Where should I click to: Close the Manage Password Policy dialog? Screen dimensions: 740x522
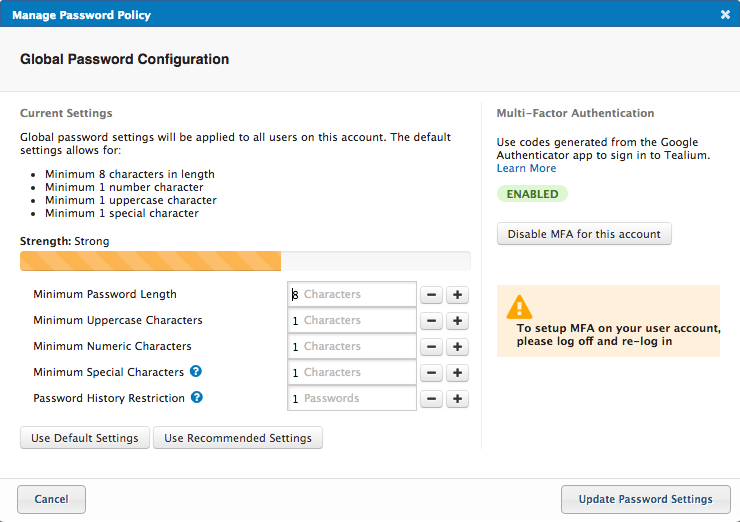(x=725, y=14)
